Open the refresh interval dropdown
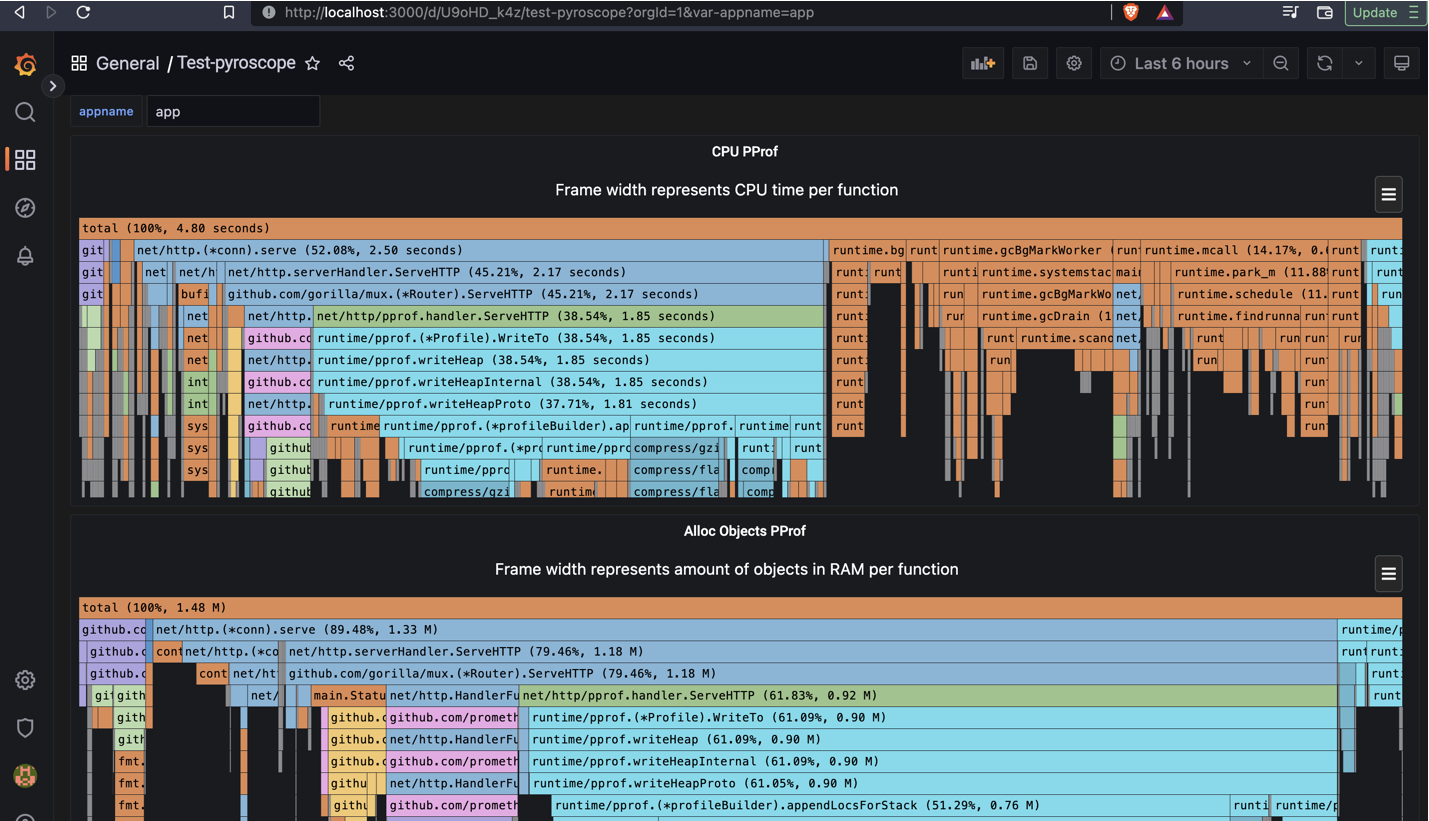This screenshot has height=821, width=1429. tap(1359, 63)
